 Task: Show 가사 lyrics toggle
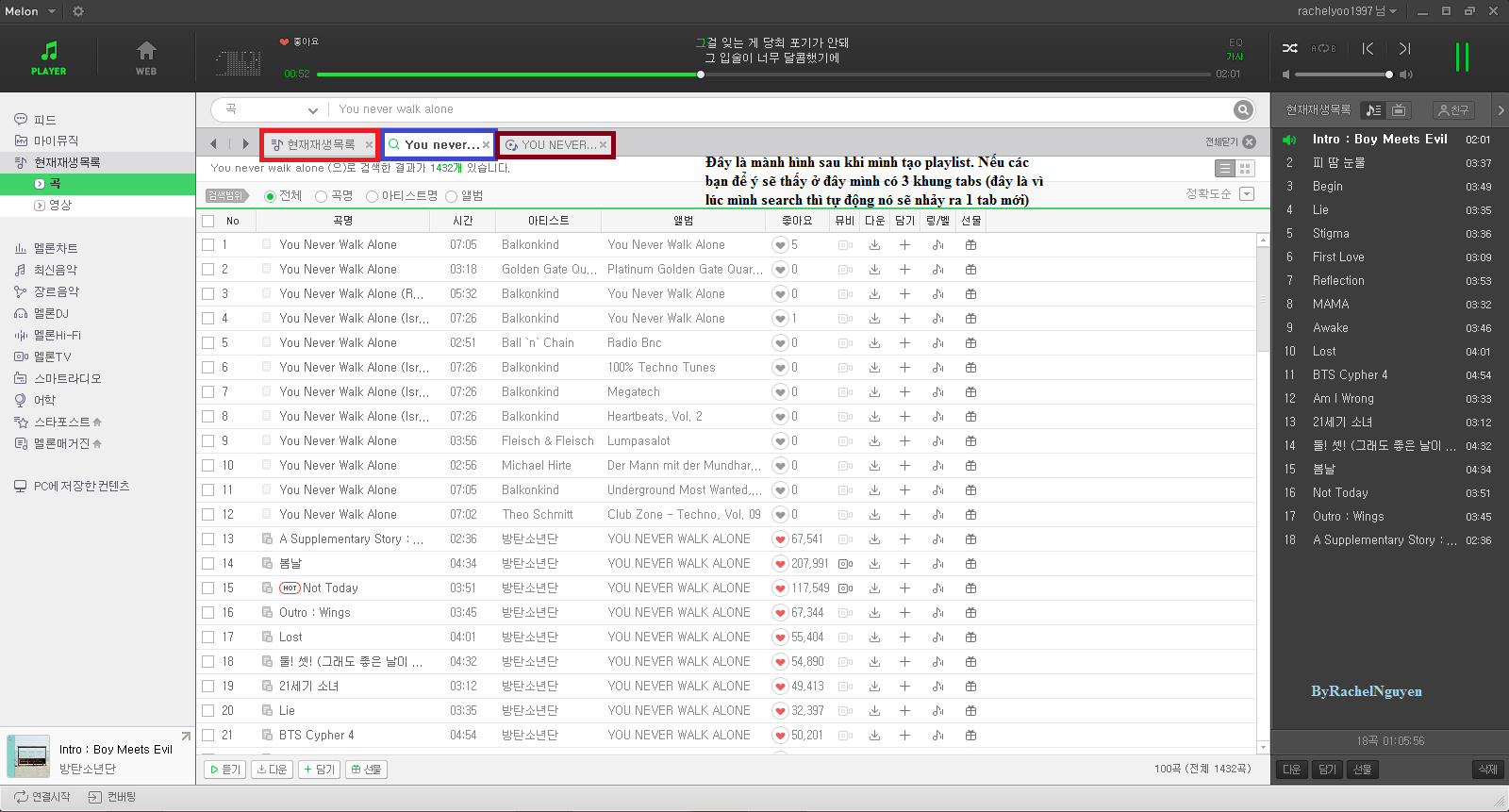coord(1235,57)
